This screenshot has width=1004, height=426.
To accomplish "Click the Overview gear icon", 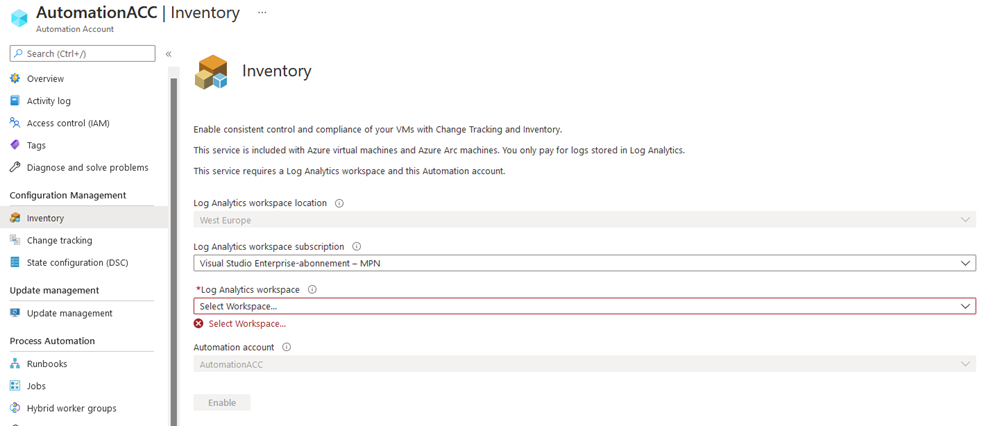I will tap(15, 79).
